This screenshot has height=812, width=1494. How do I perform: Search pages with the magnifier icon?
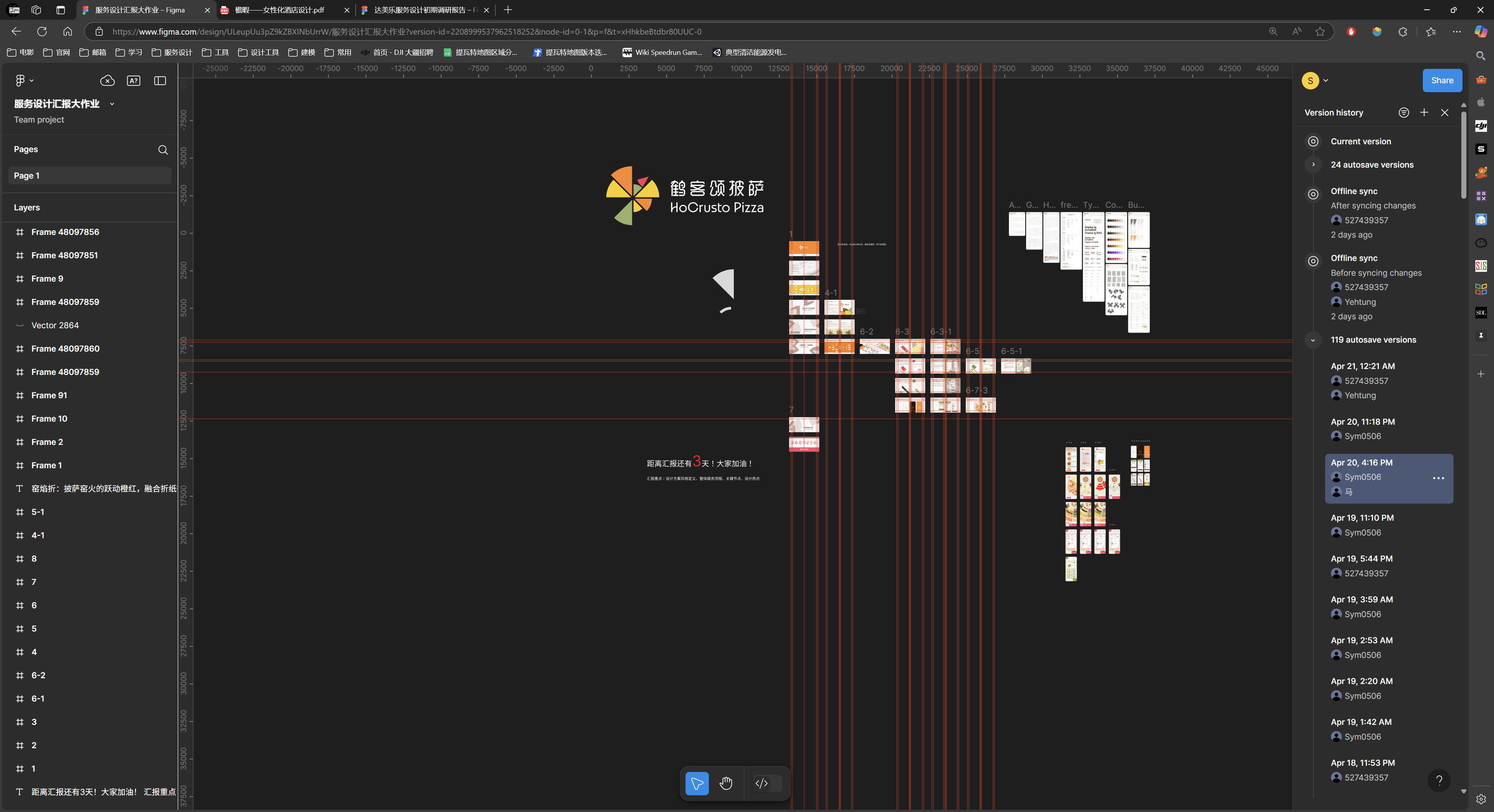click(163, 150)
